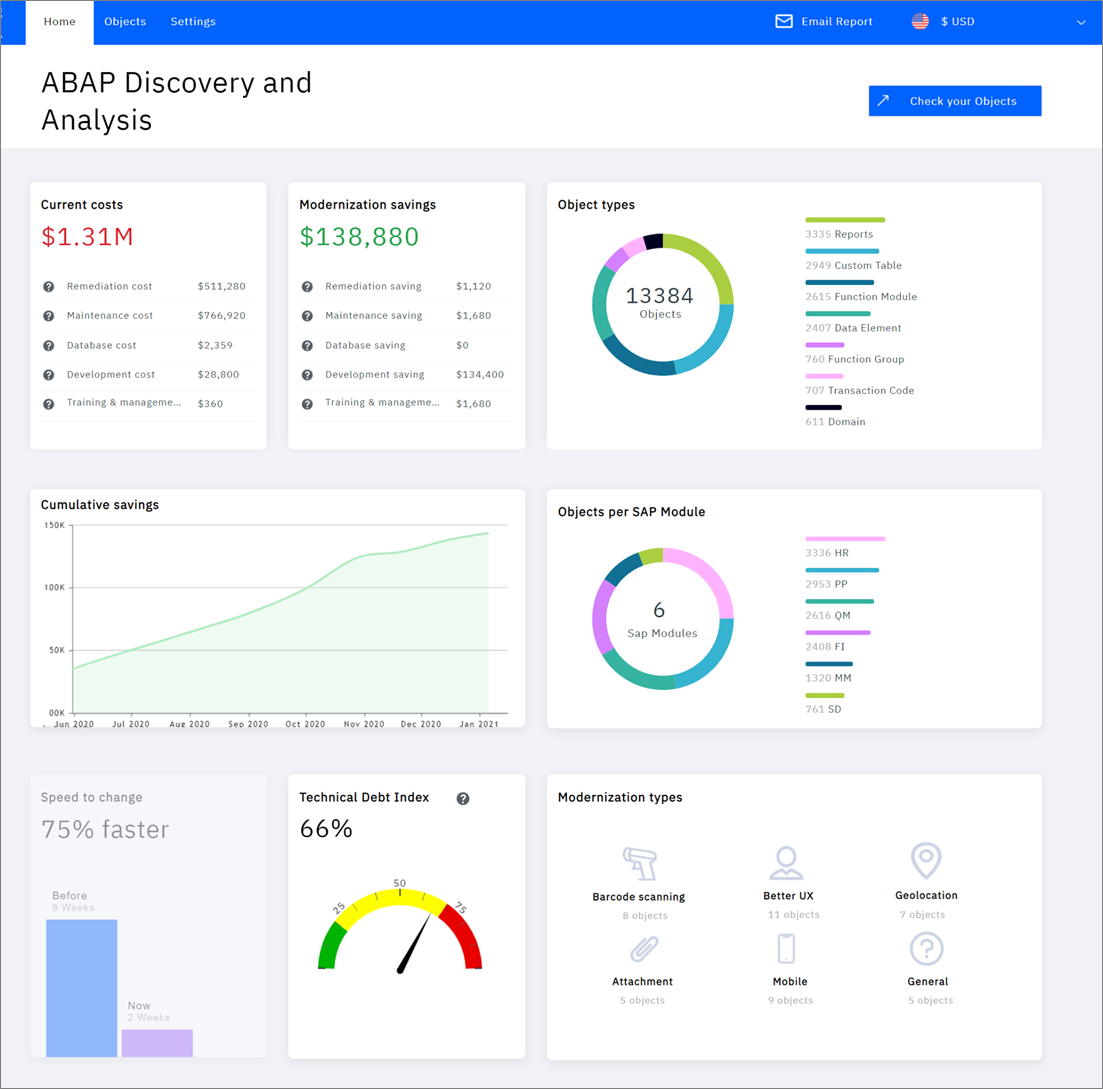Switch to the Objects tab
This screenshot has width=1103, height=1089.
pos(125,21)
